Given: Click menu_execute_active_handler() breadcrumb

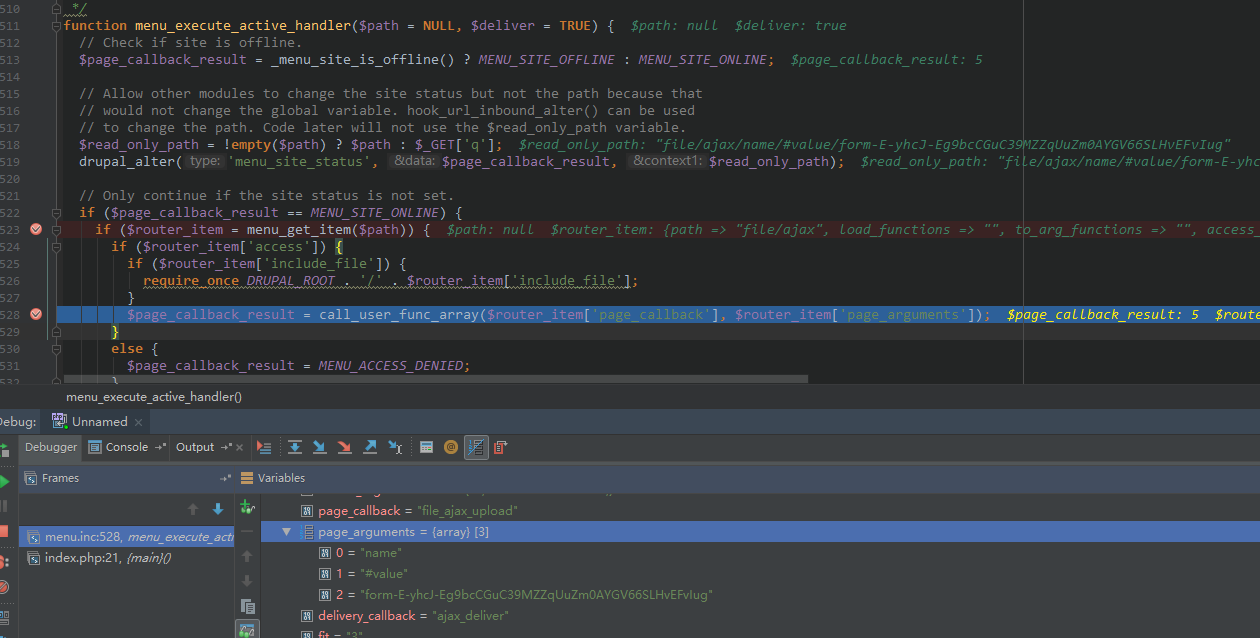Looking at the screenshot, I should click(x=154, y=397).
